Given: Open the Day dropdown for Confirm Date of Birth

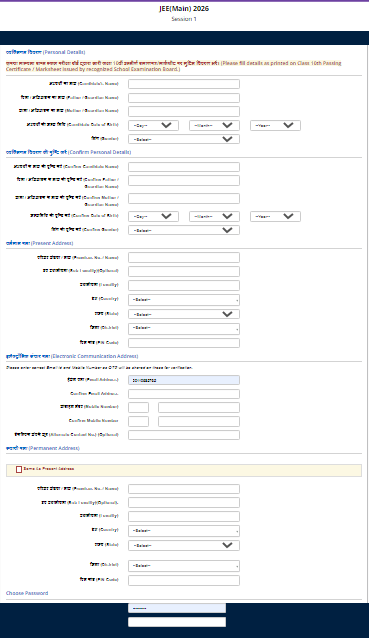Looking at the screenshot, I should click(x=153, y=216).
